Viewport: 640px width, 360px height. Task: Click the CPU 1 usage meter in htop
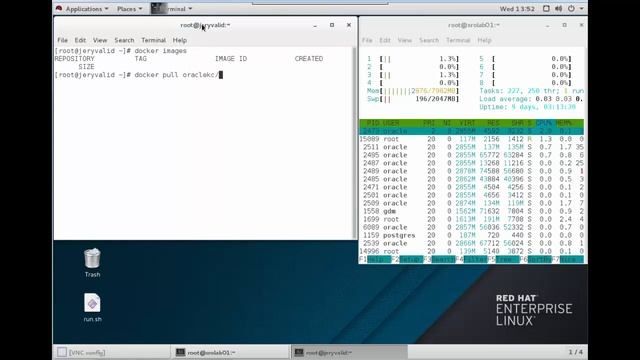(413, 59)
